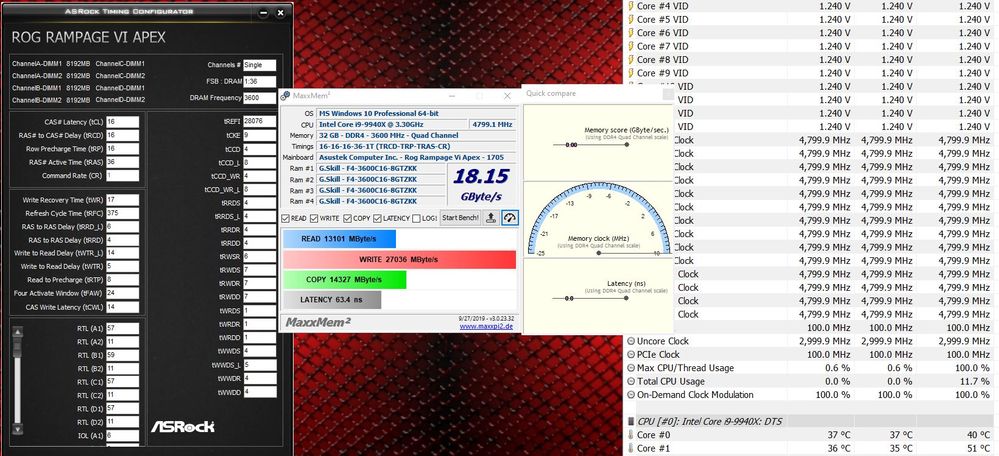Close the Quick compare panel with its corner button
The width and height of the screenshot is (999, 456).
(x=667, y=94)
